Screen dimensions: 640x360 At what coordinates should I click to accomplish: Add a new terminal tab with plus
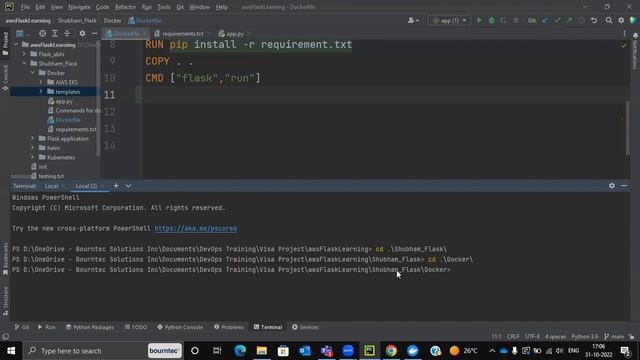coord(116,186)
